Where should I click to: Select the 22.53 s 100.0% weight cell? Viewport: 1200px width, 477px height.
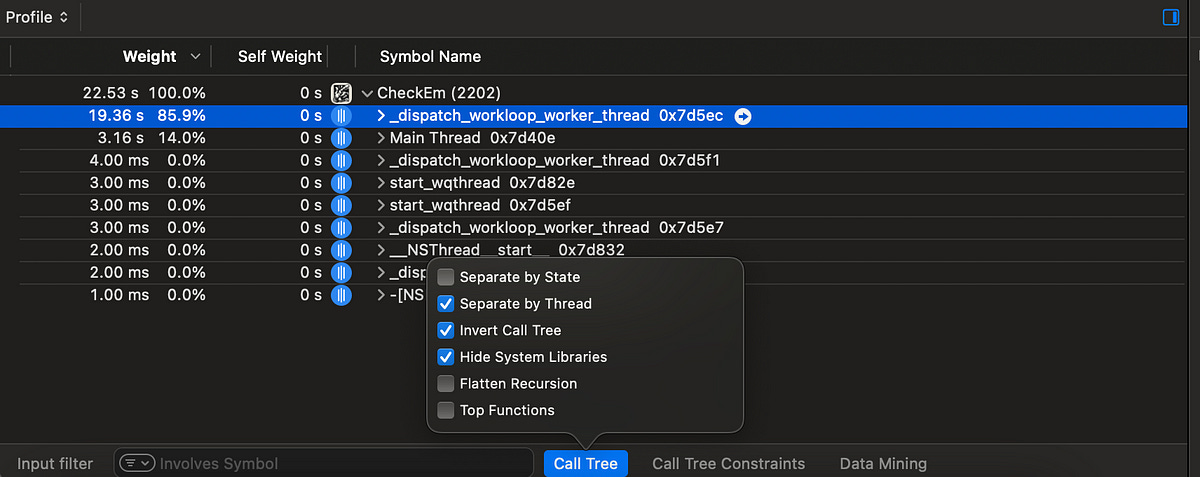(144, 93)
